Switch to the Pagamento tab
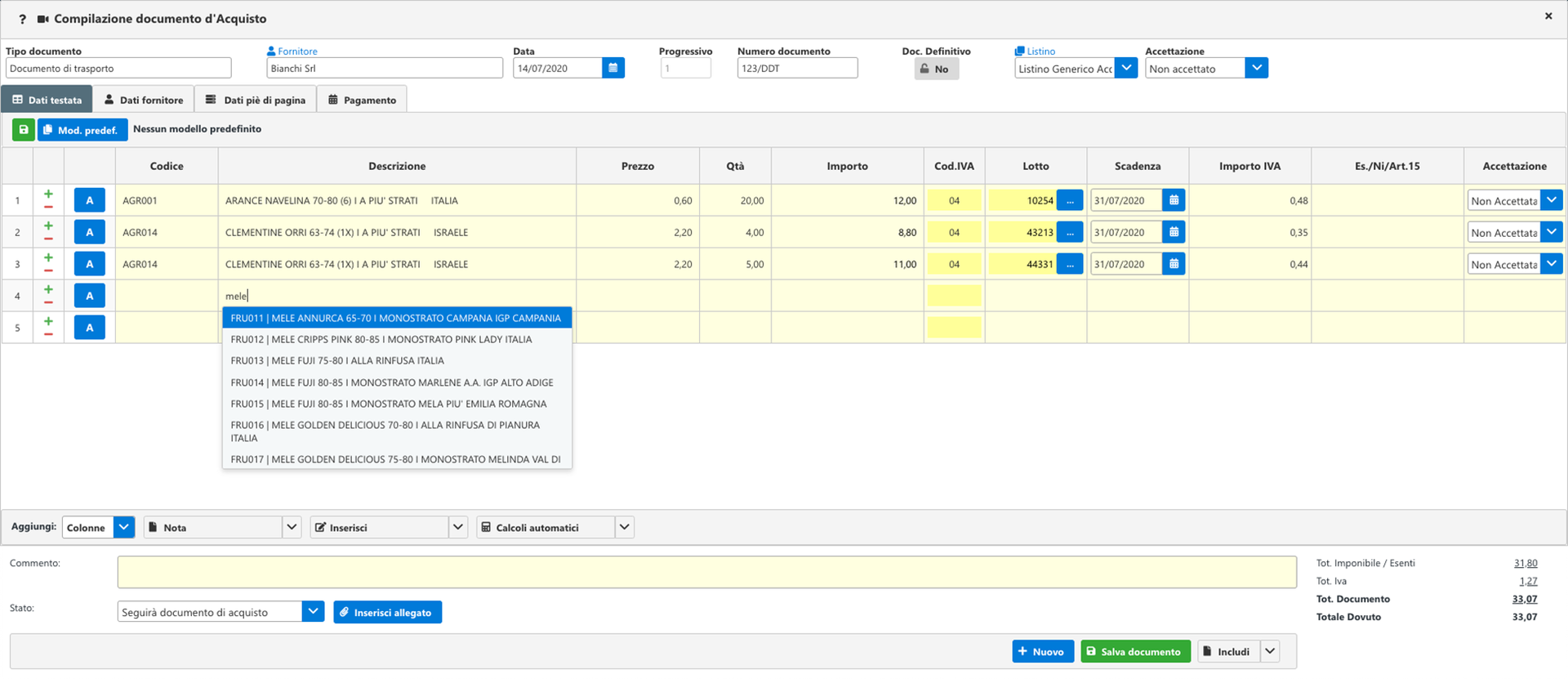The height and width of the screenshot is (679, 1568). [362, 100]
